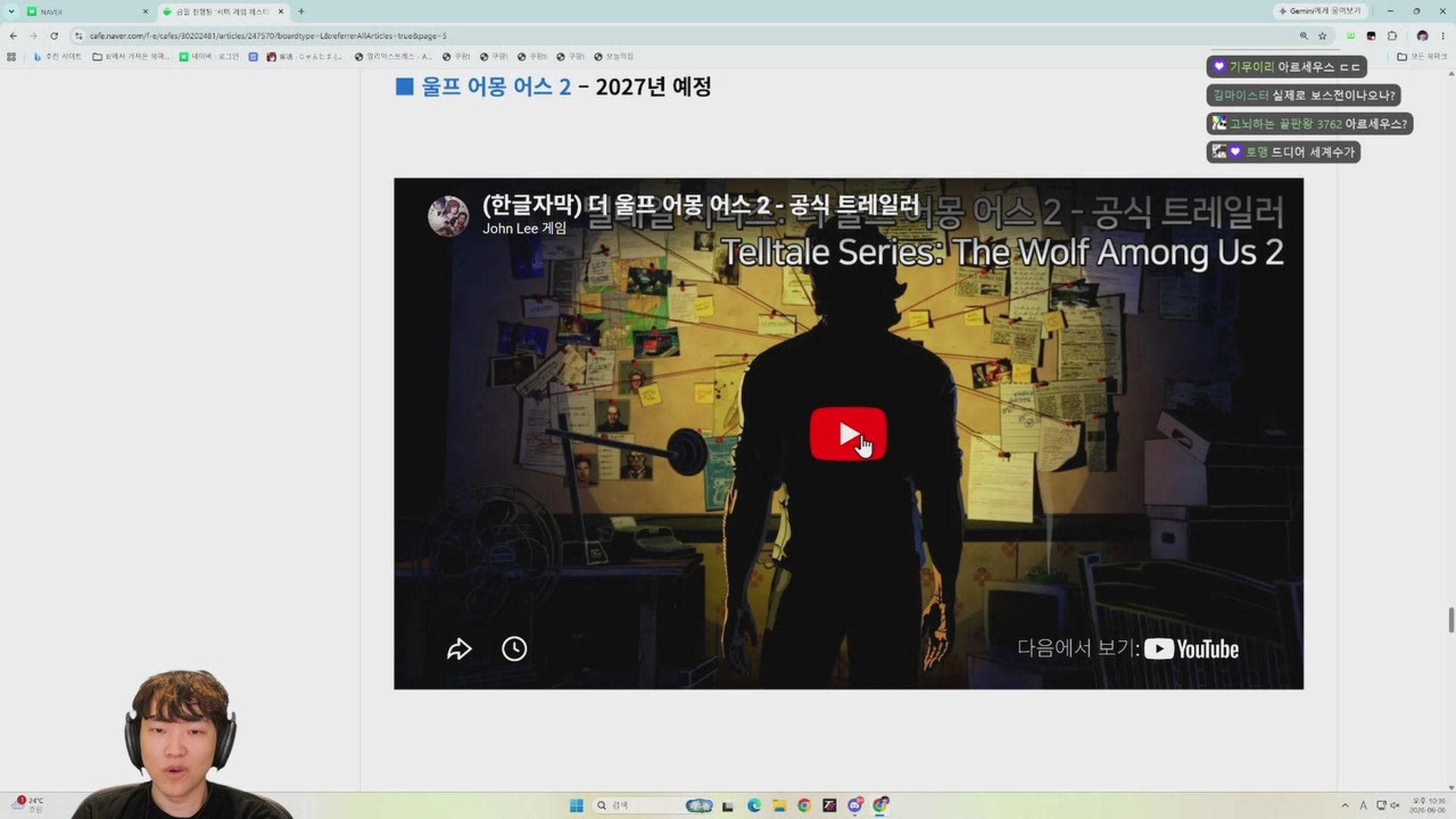Go back to the previous page
The height and width of the screenshot is (819, 1456).
tap(13, 36)
